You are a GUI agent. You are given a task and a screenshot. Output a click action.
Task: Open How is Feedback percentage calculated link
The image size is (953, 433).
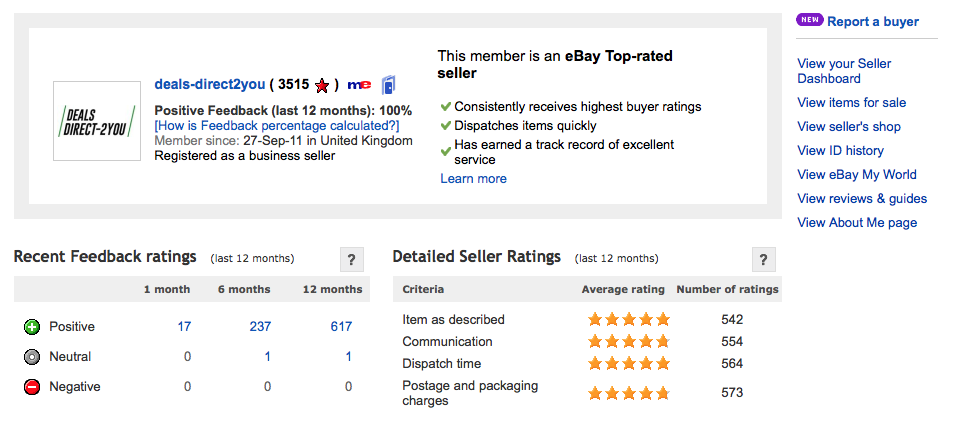coord(277,126)
